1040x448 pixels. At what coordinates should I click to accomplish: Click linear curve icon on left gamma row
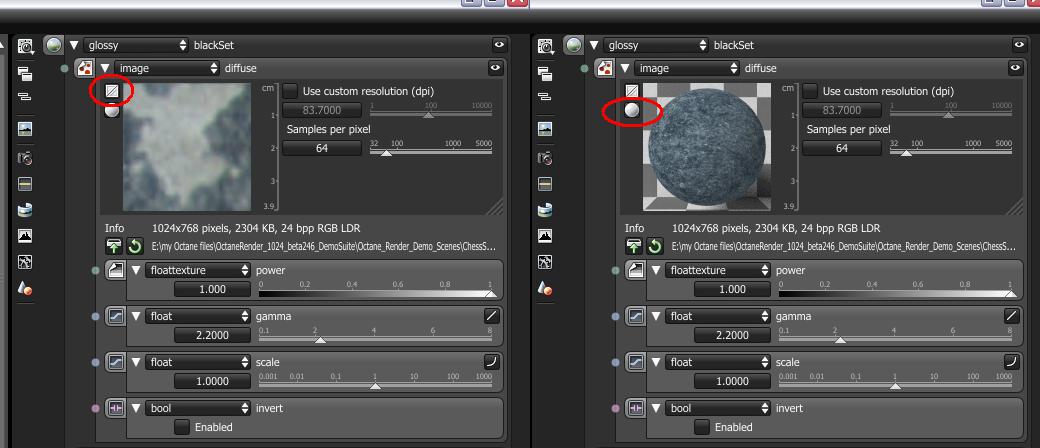tap(491, 316)
